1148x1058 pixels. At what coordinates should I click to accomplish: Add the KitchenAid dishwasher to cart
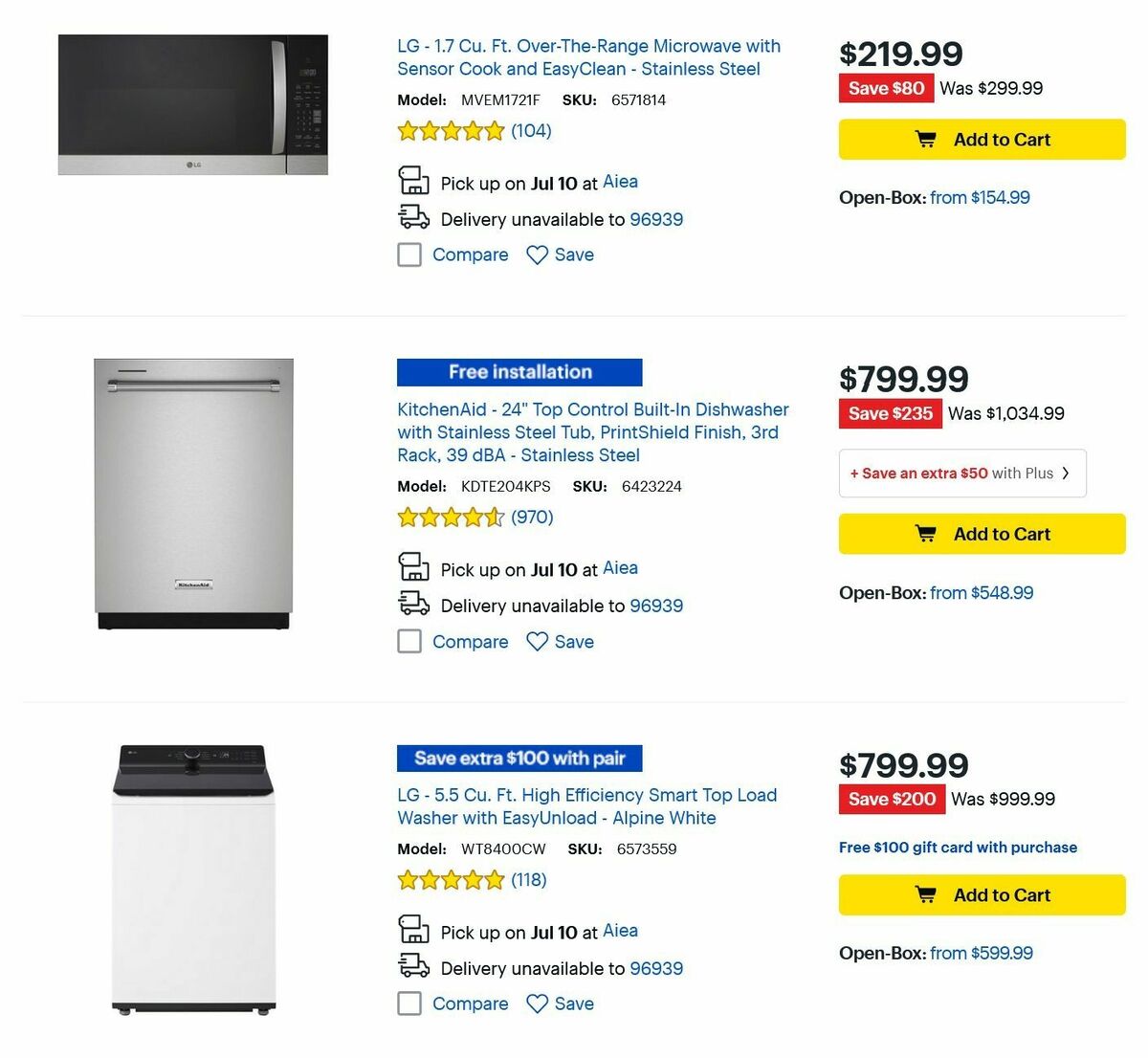click(981, 534)
